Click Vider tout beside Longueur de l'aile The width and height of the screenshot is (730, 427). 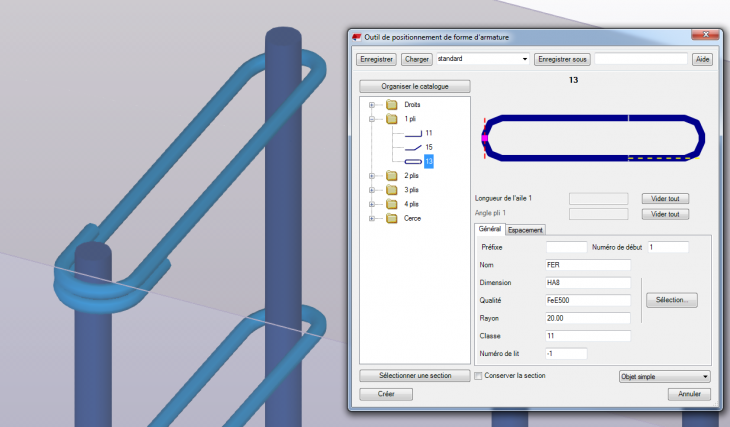[x=665, y=199]
